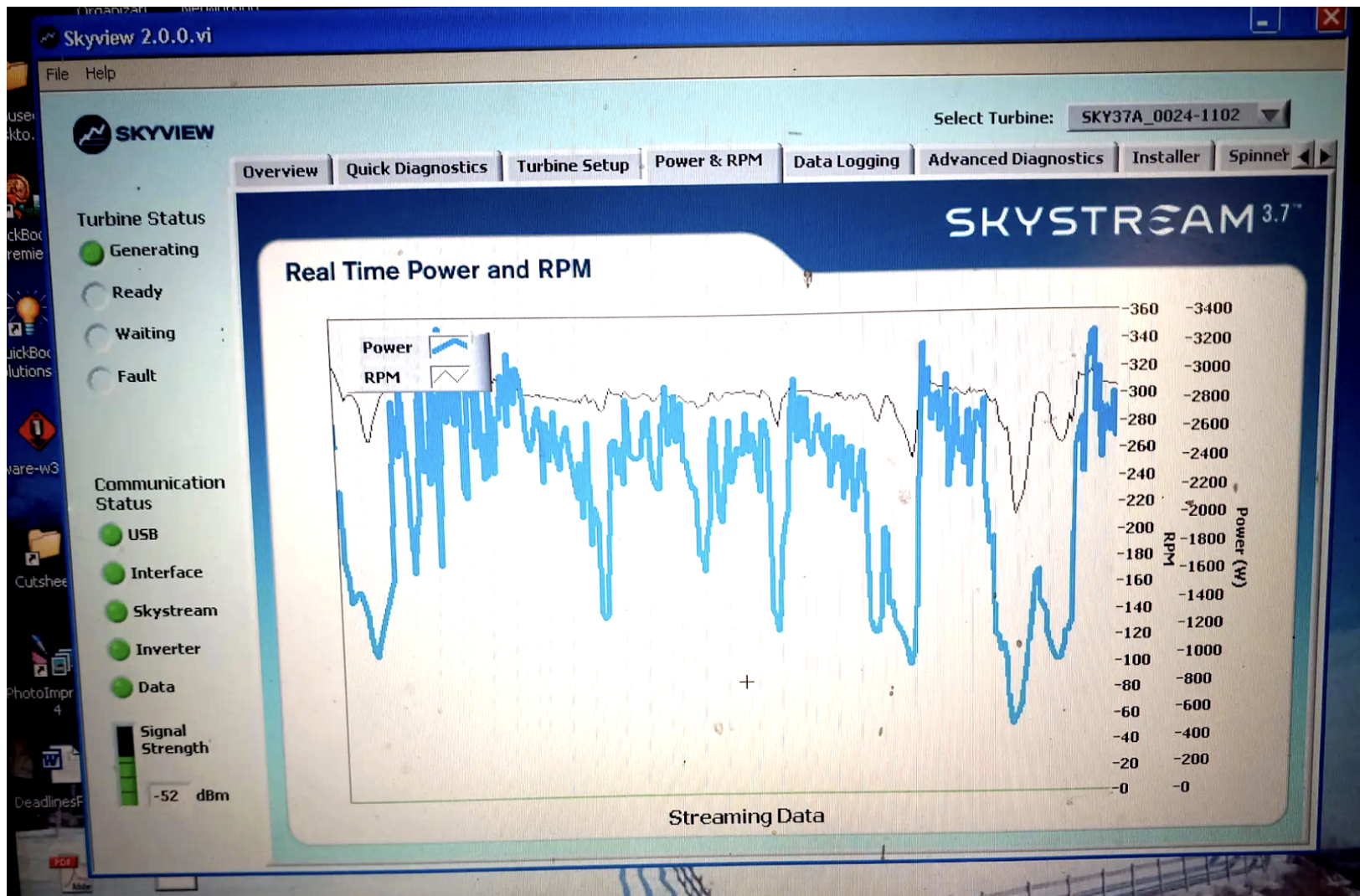This screenshot has width=1360, height=896.
Task: Click the RPM label in chart legend
Action: point(382,377)
